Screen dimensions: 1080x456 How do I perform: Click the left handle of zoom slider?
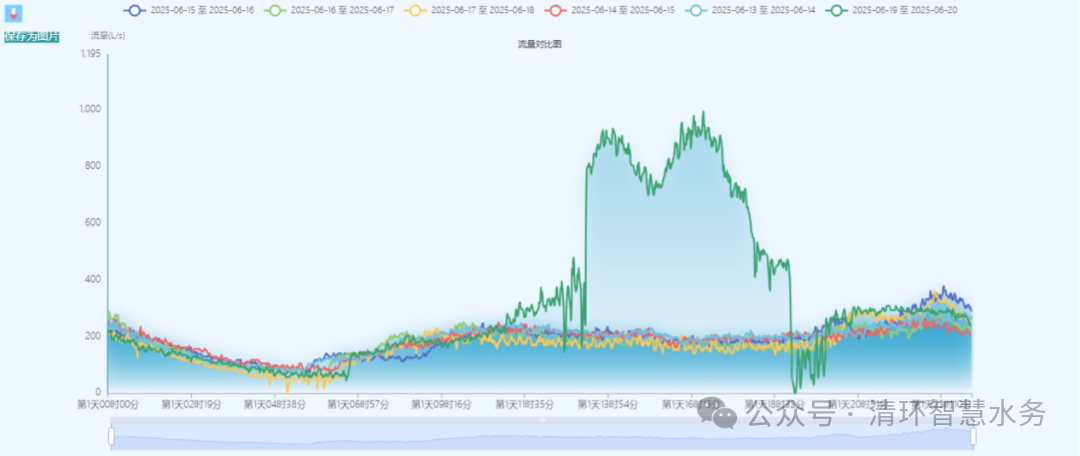(x=111, y=436)
